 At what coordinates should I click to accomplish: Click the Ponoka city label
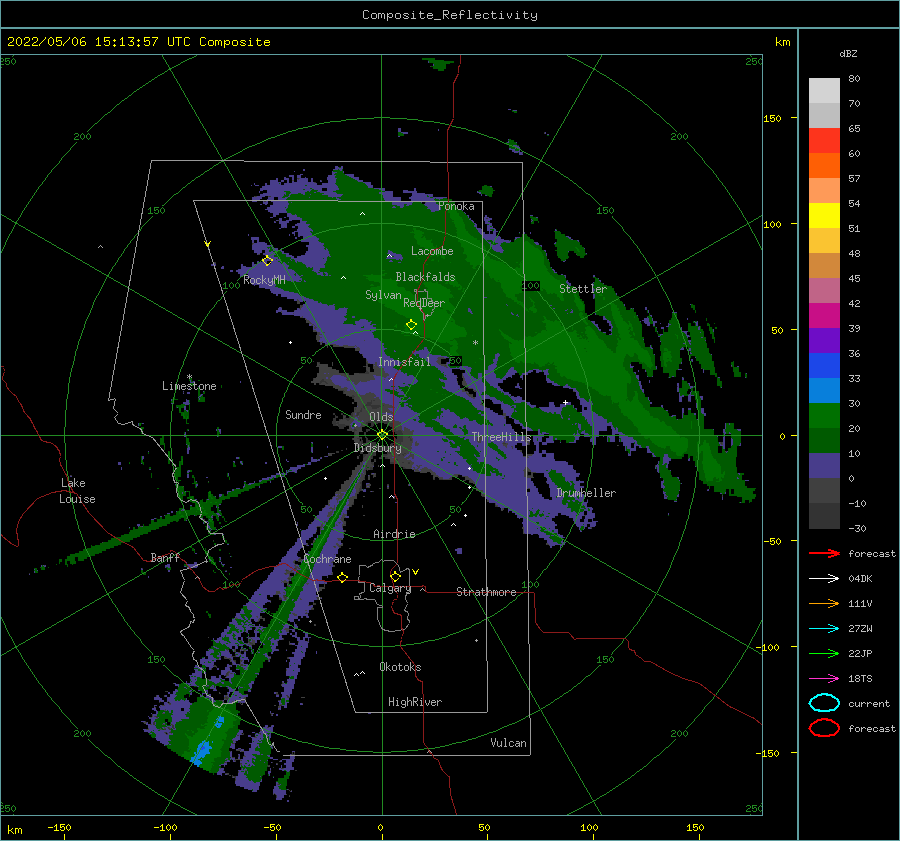(x=456, y=206)
